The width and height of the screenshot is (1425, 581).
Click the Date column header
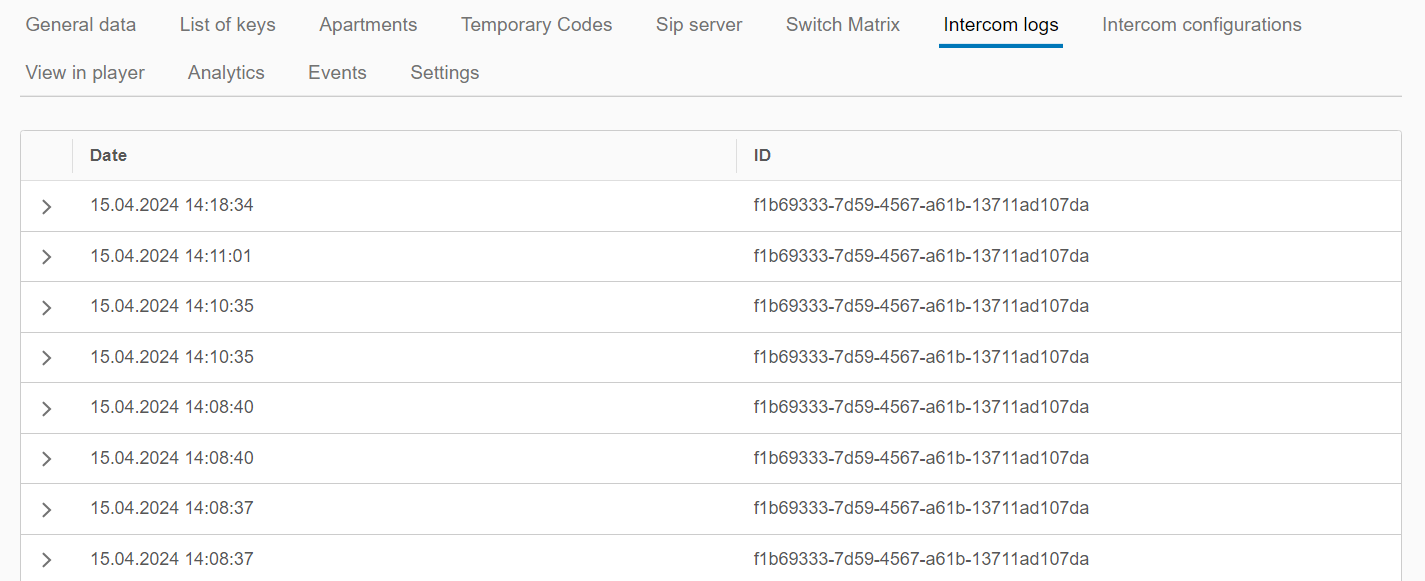click(108, 156)
